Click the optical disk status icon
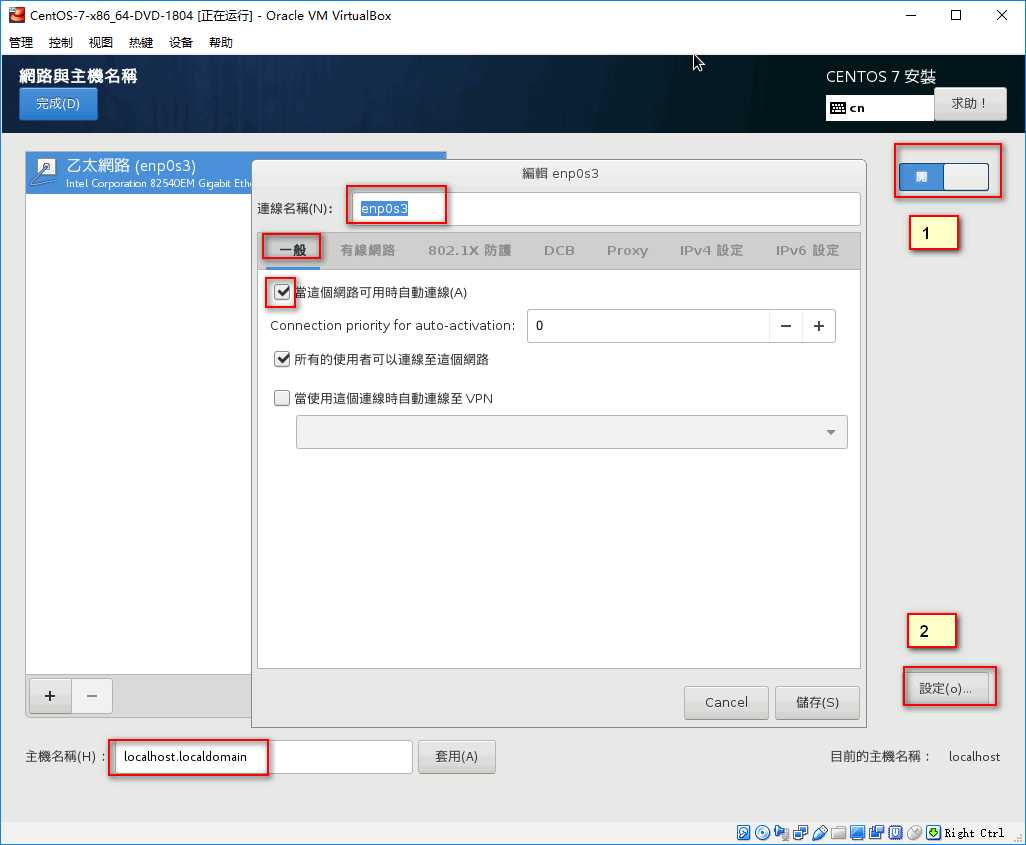The width and height of the screenshot is (1026, 845). (x=762, y=833)
